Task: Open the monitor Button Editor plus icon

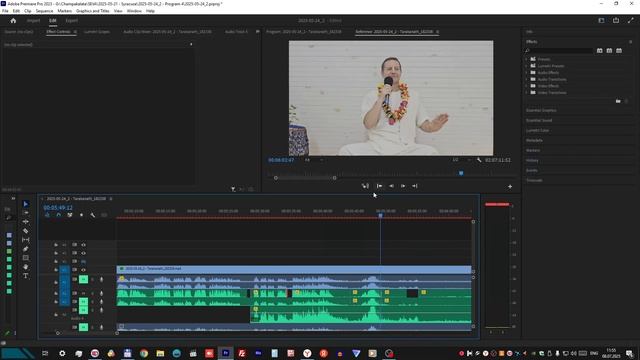Action: (x=510, y=187)
